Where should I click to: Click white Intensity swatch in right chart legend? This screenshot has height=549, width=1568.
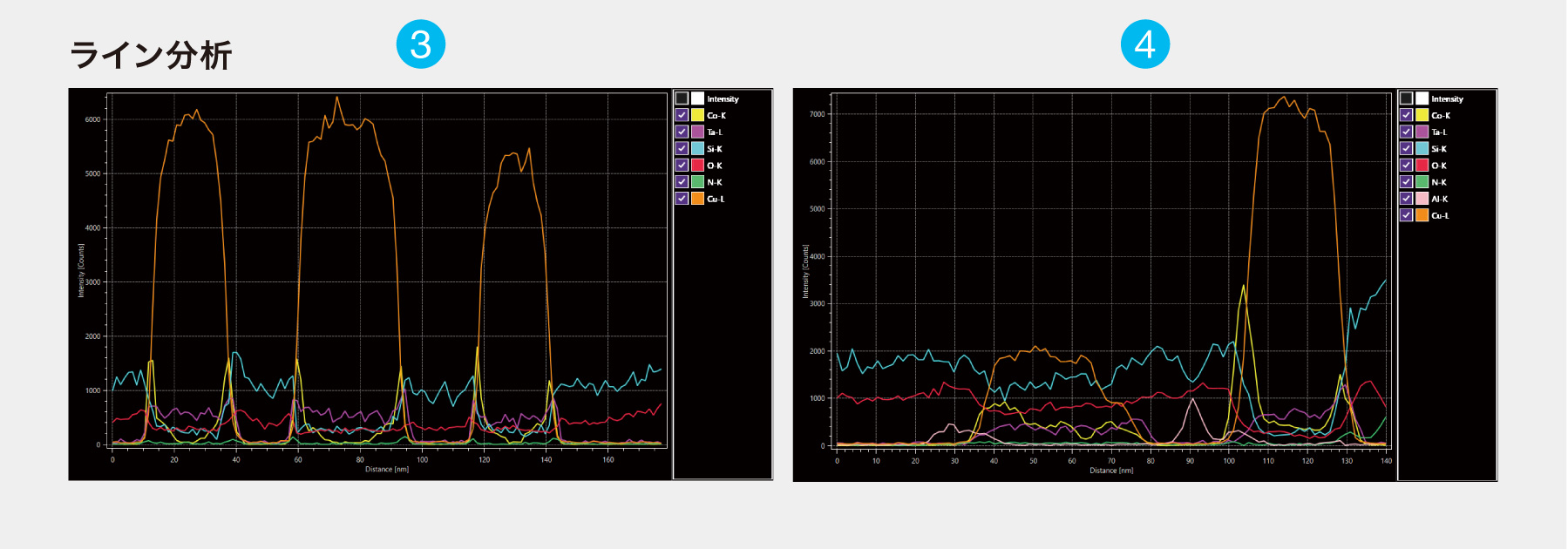pyautogui.click(x=1422, y=98)
